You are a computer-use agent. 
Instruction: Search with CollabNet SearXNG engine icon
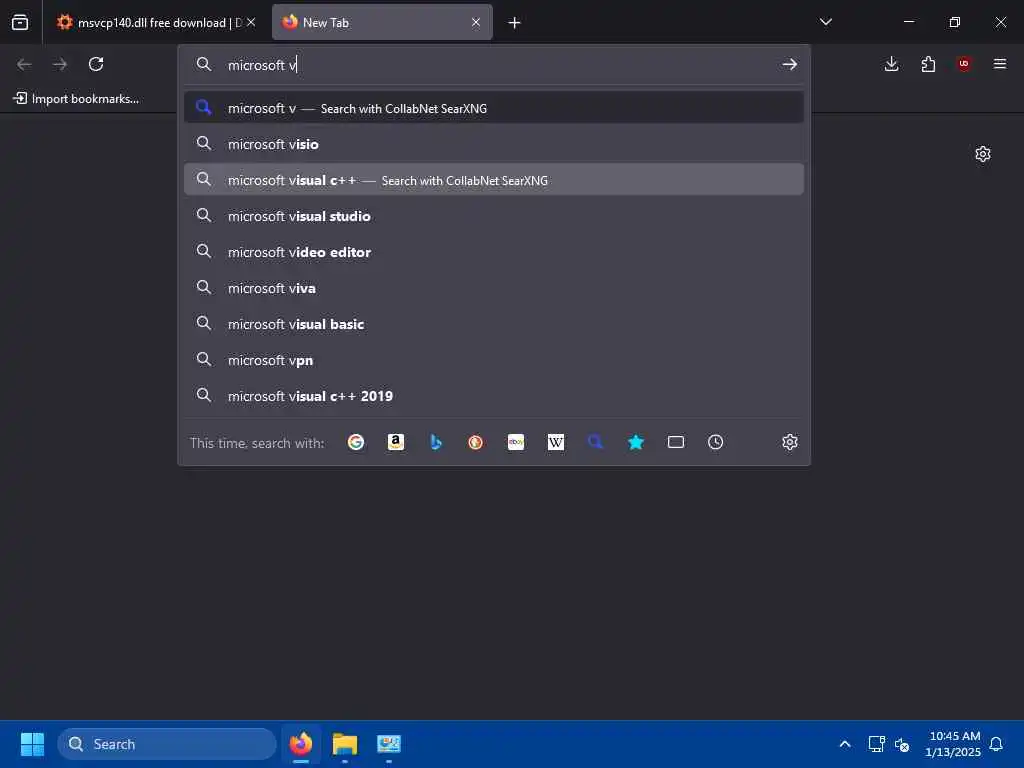coord(596,442)
